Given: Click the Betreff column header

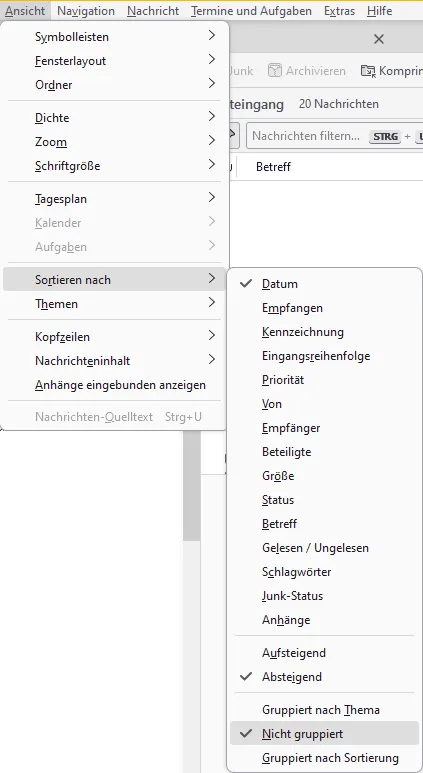Looking at the screenshot, I should click(273, 167).
